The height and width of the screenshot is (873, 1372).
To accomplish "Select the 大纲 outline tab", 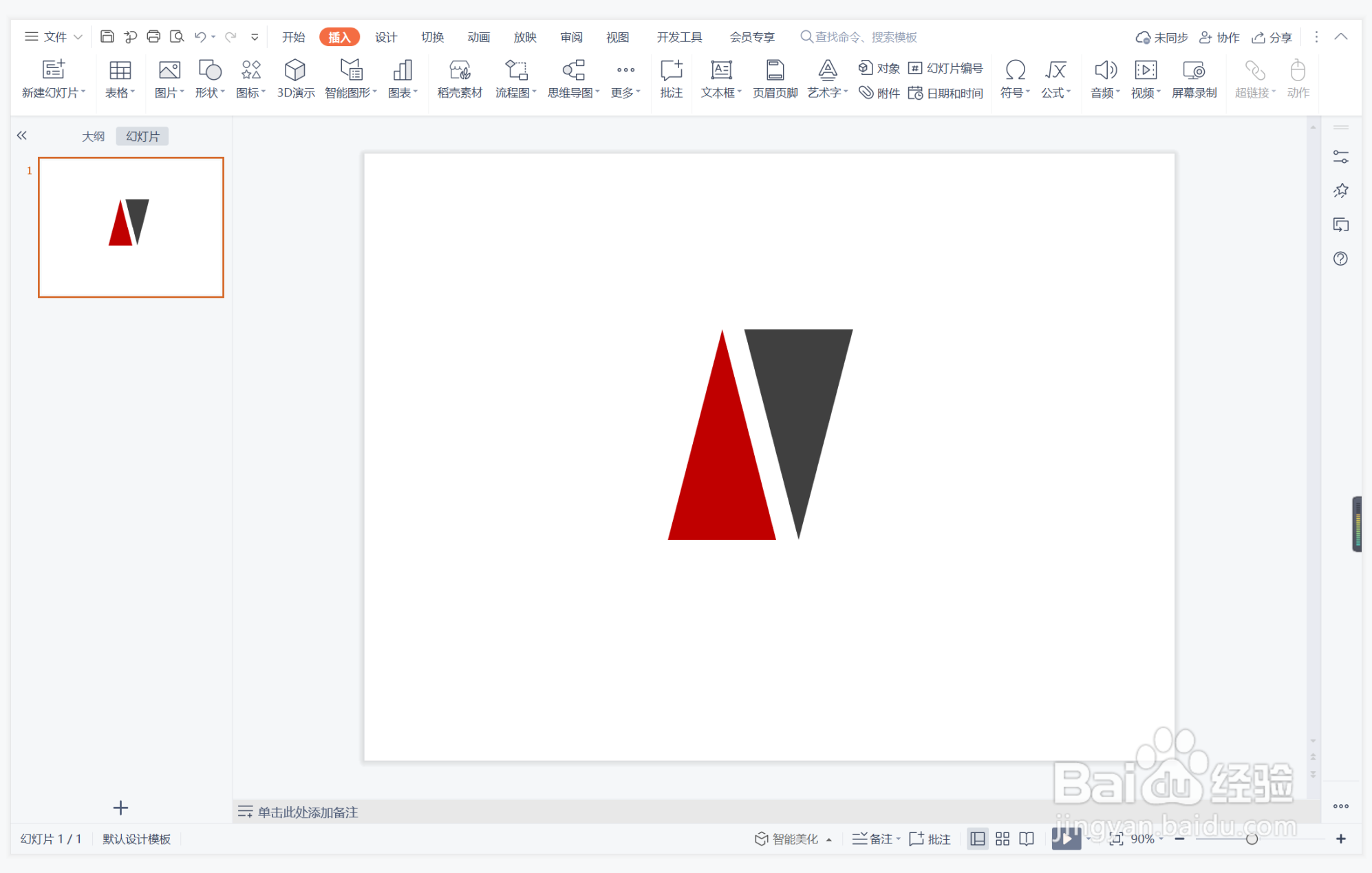I will tap(93, 136).
